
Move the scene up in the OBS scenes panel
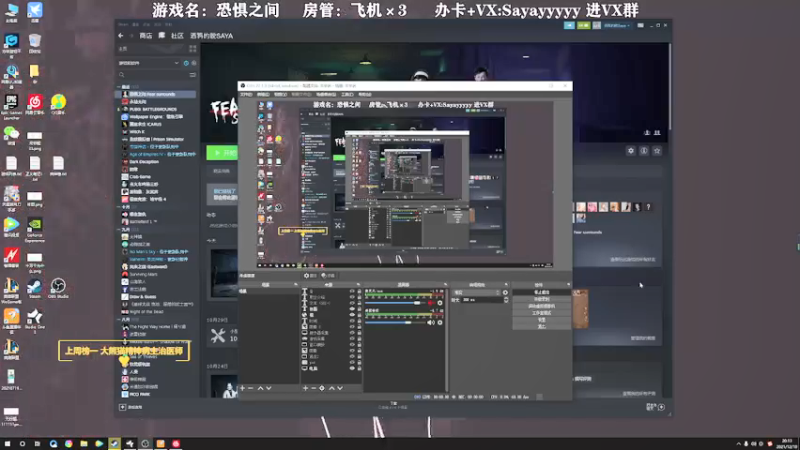point(260,388)
